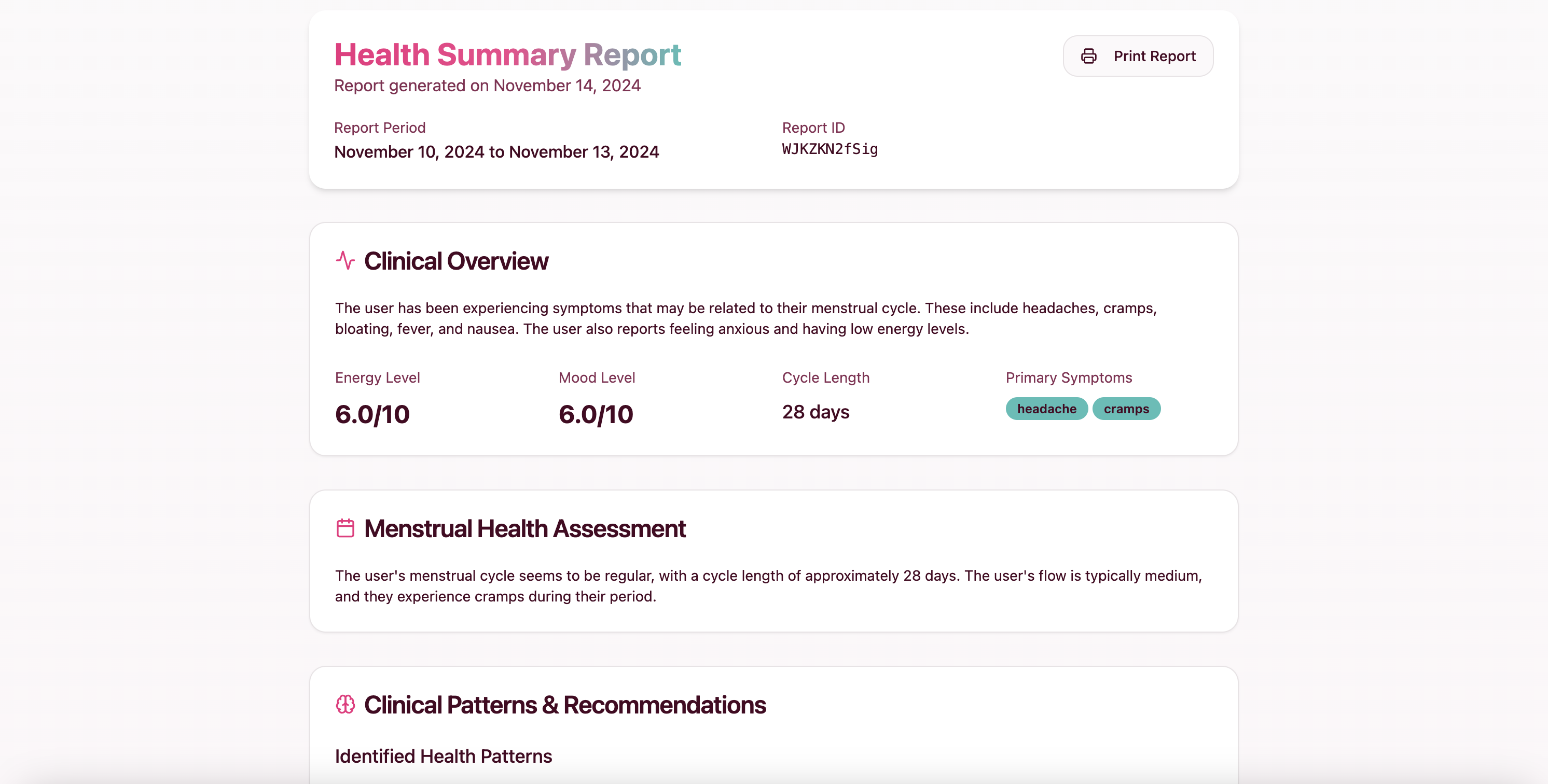The height and width of the screenshot is (784, 1548).
Task: Click the Clinical Patterns & Recommendations heading
Action: click(564, 705)
